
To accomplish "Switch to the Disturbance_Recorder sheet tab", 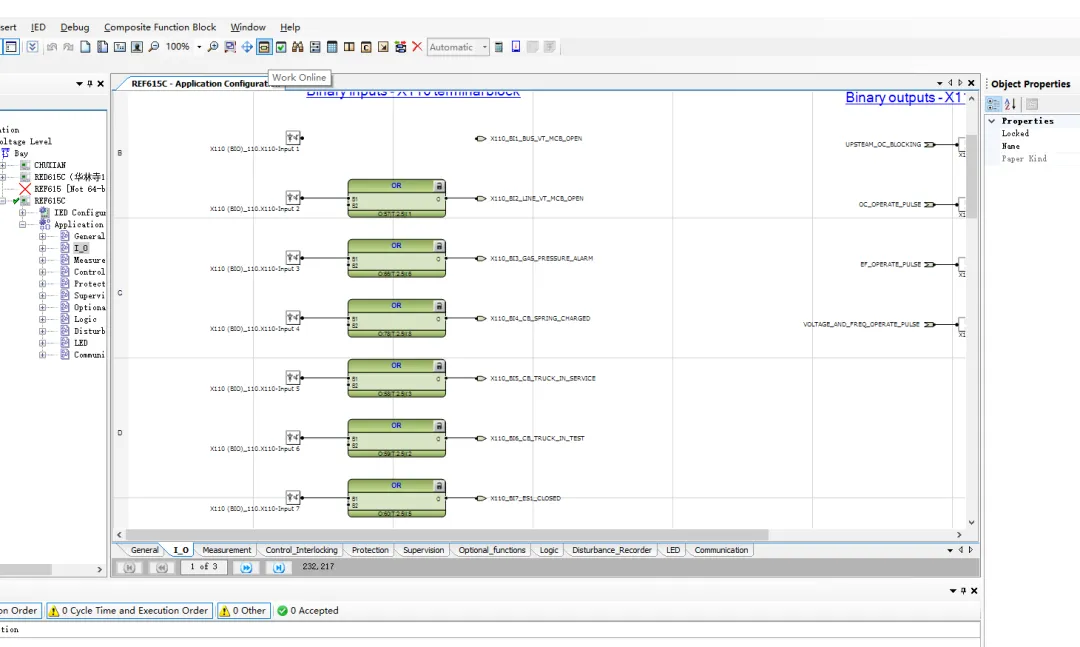I will pos(612,550).
